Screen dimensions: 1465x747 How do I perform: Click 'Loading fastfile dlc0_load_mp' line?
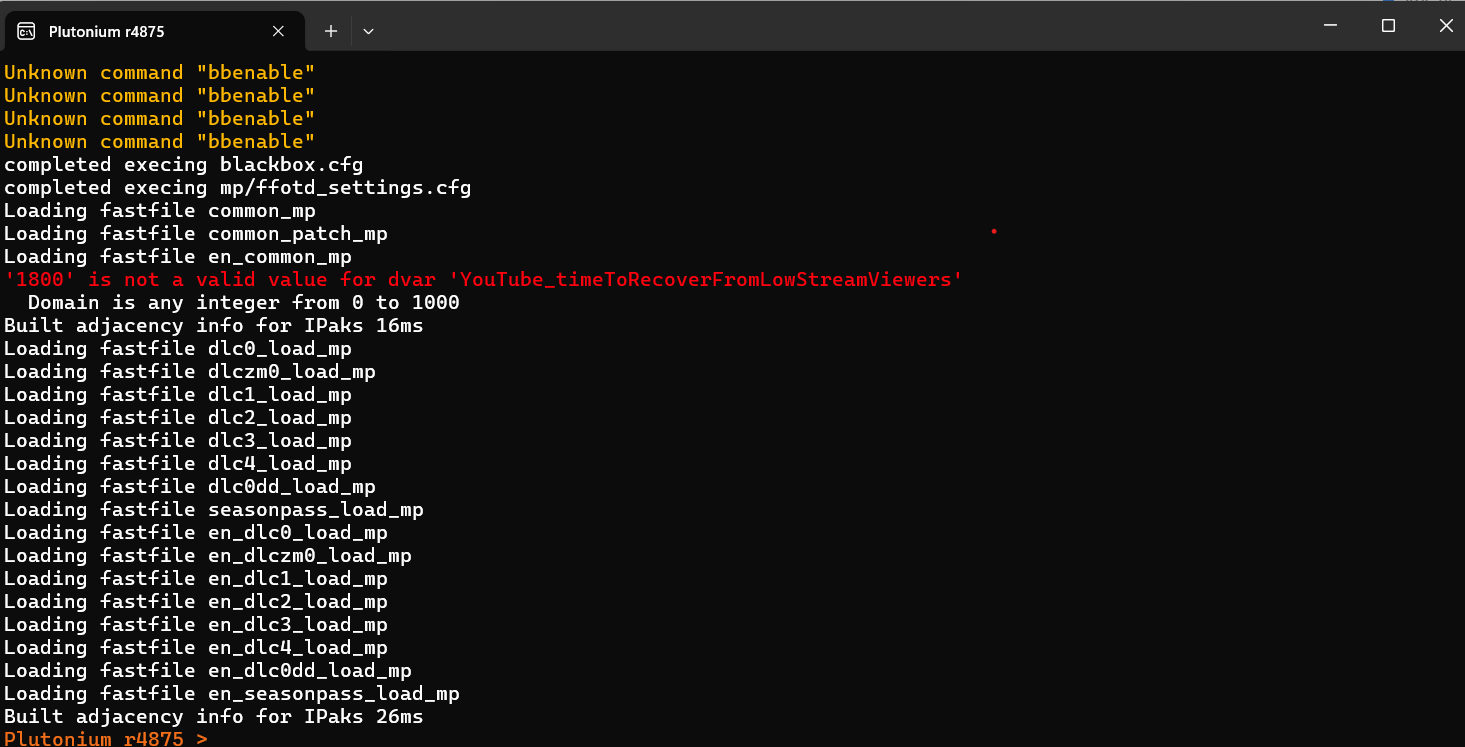tap(178, 348)
